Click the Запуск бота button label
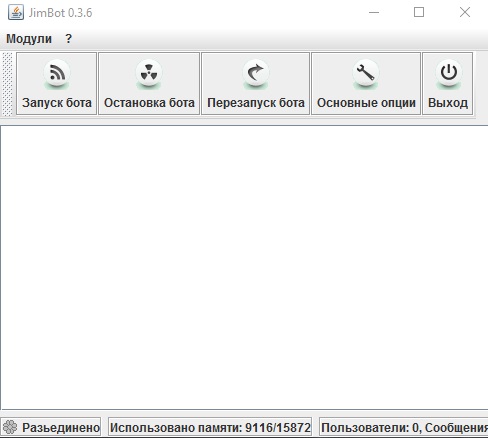 tap(57, 103)
